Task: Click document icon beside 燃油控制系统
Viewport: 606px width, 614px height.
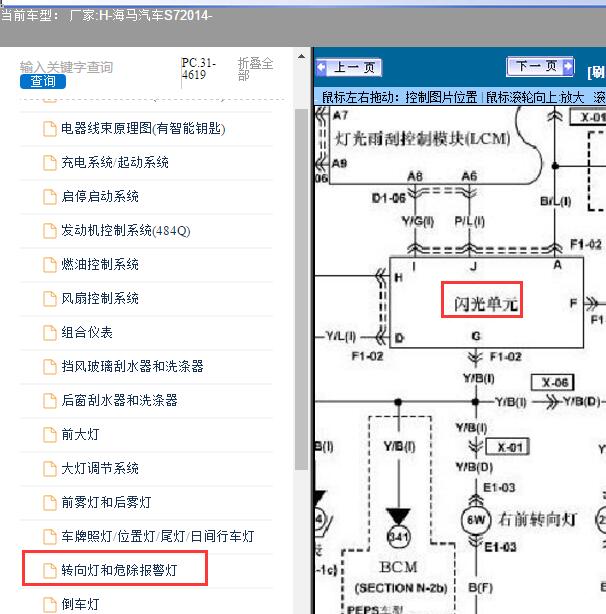Action: (x=50, y=265)
